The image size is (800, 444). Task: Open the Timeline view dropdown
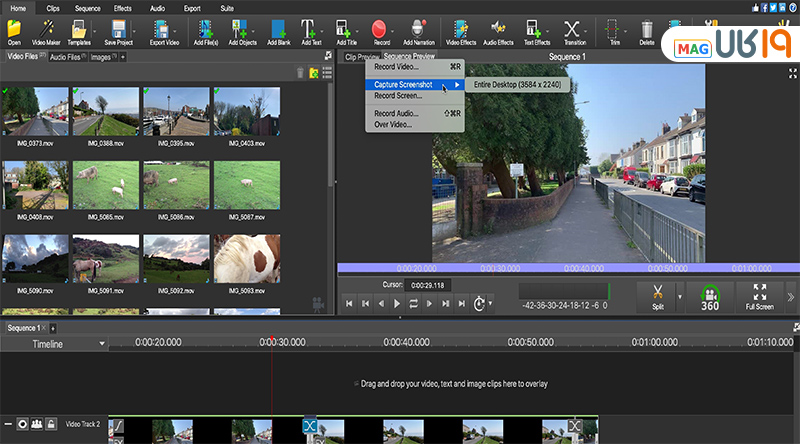click(x=101, y=344)
